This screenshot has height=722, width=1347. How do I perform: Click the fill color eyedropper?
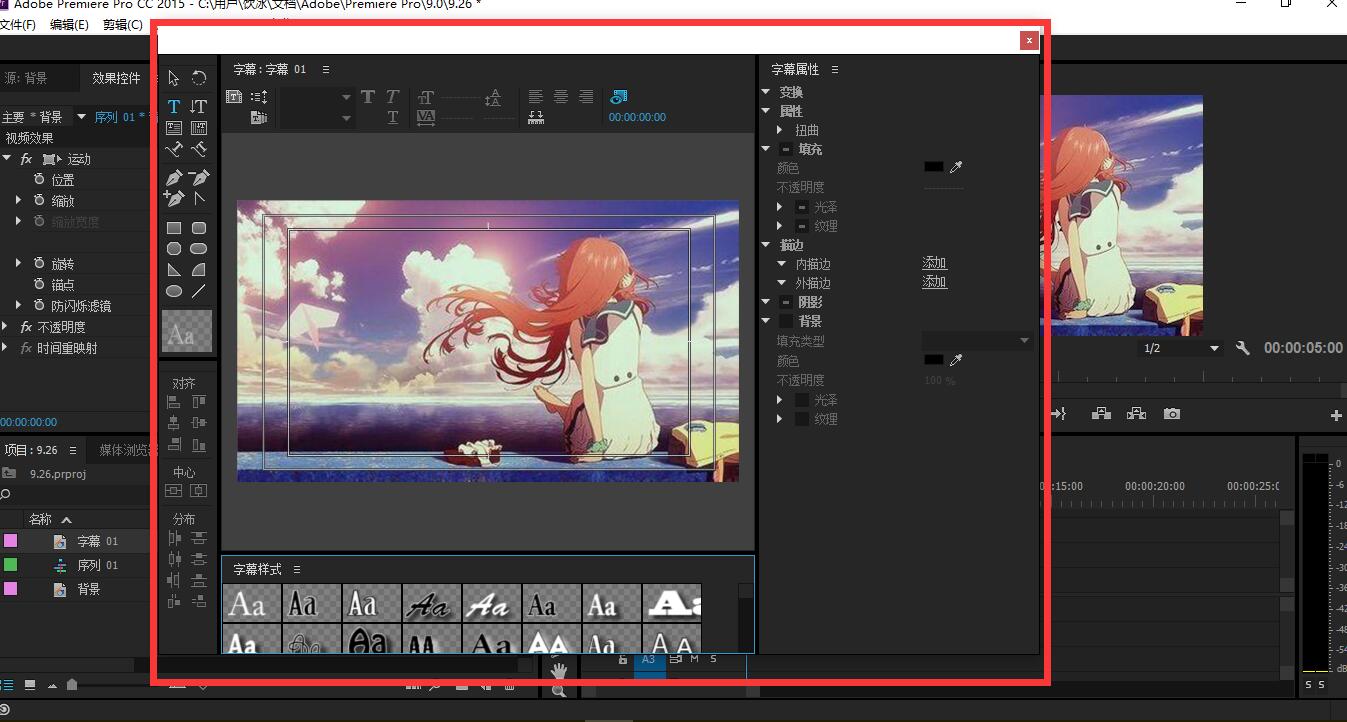coord(956,167)
